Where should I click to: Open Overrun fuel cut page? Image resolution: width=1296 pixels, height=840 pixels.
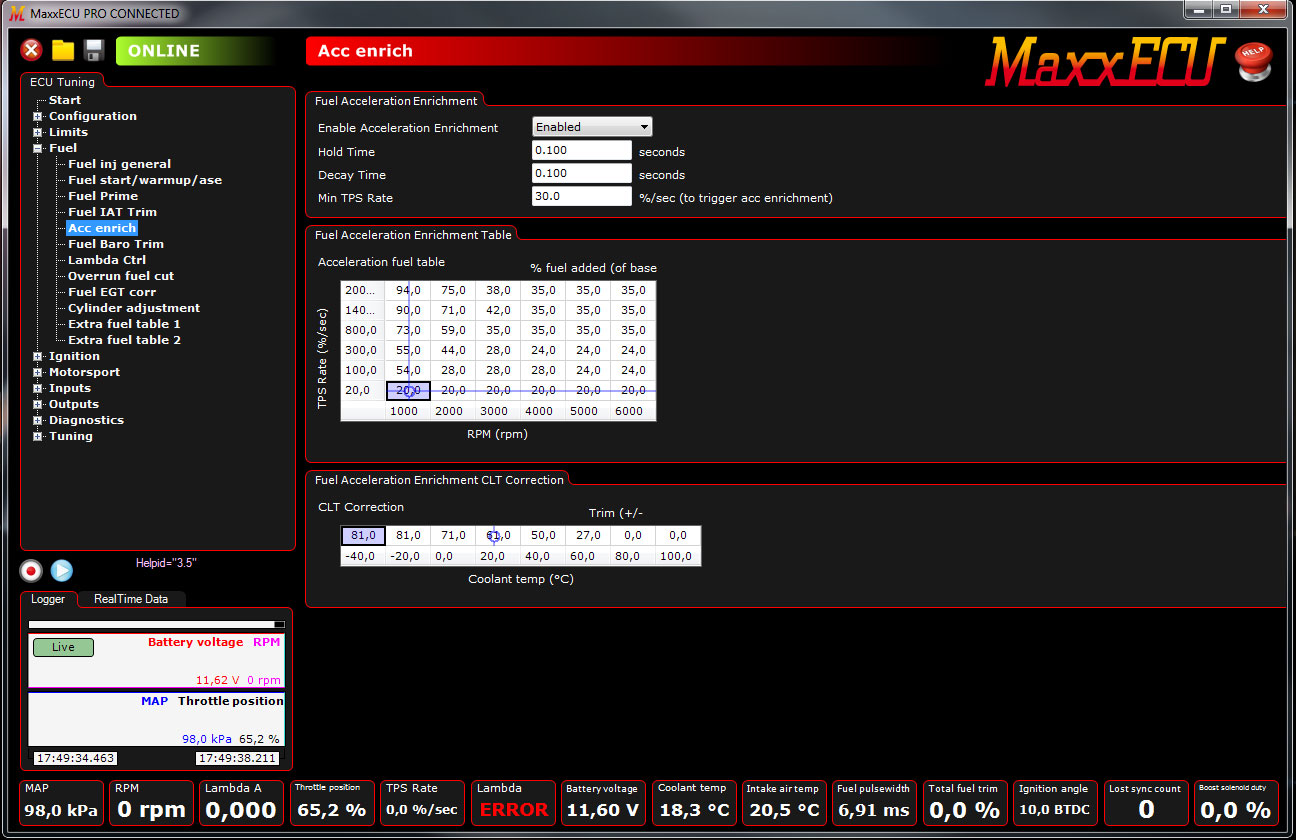[x=121, y=276]
